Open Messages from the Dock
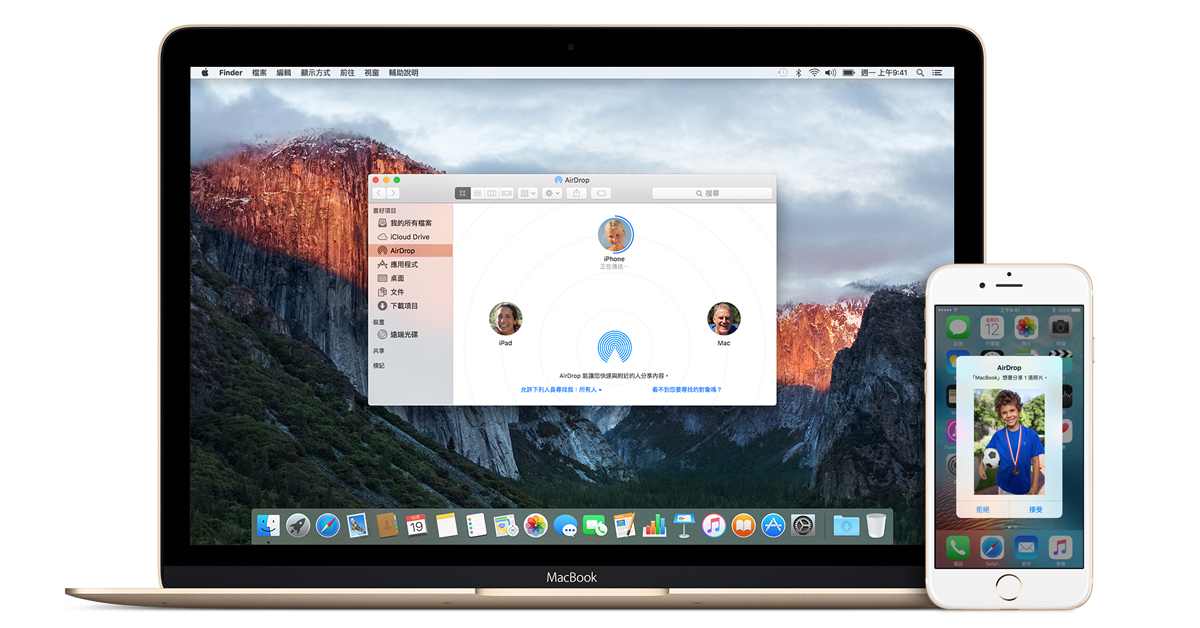Screen dimensions: 1200x628 (566, 525)
